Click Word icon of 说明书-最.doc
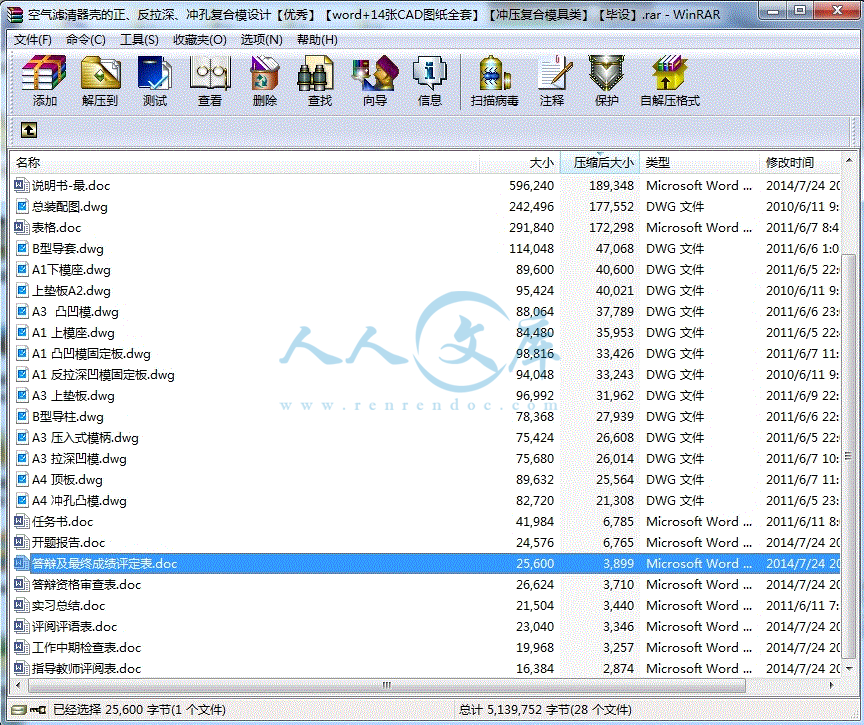864x725 pixels. point(21,186)
